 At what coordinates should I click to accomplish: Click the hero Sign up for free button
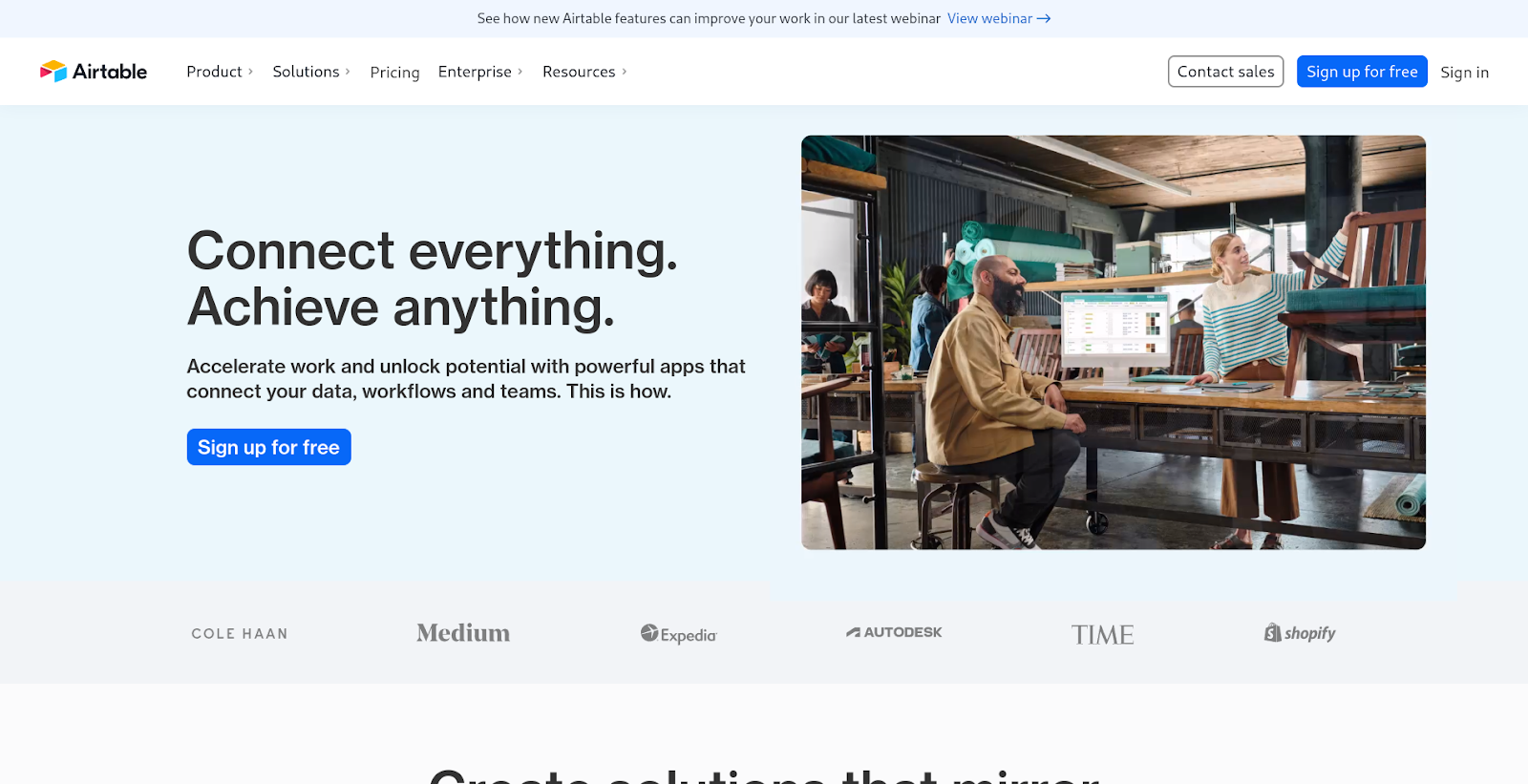268,447
